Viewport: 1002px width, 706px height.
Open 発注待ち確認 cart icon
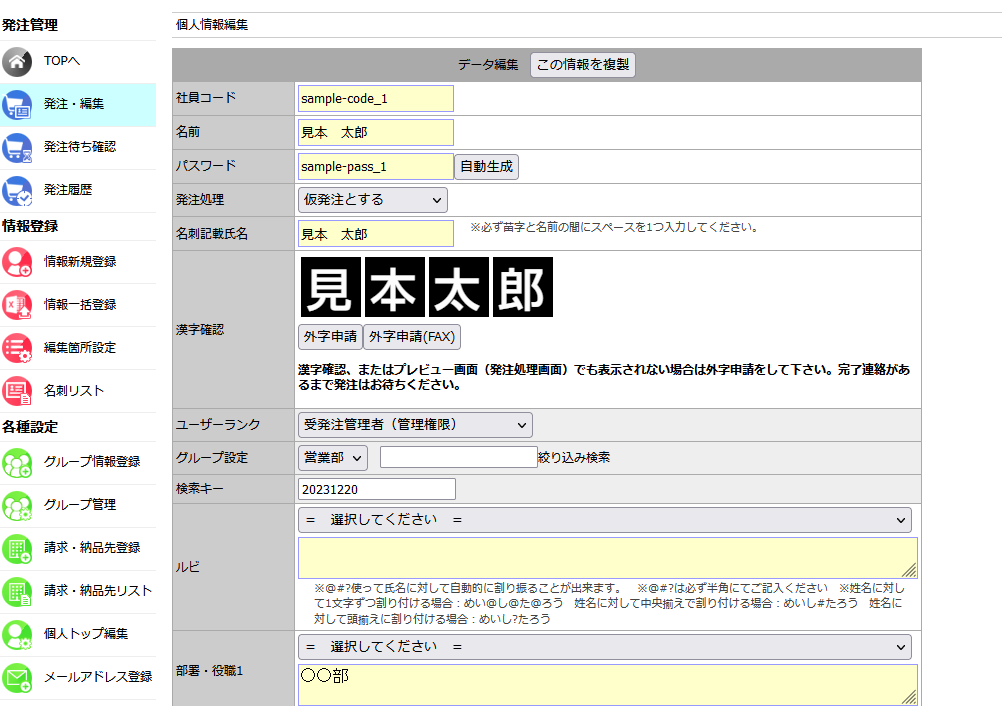click(17, 147)
